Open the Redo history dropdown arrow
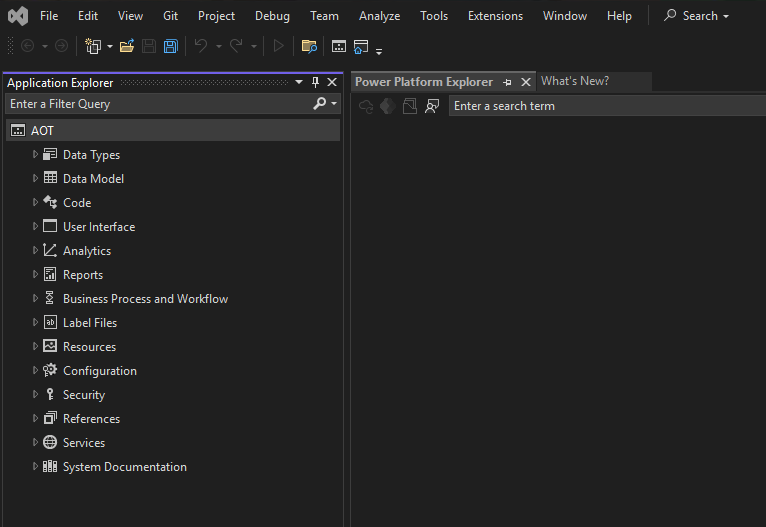 pyautogui.click(x=254, y=46)
